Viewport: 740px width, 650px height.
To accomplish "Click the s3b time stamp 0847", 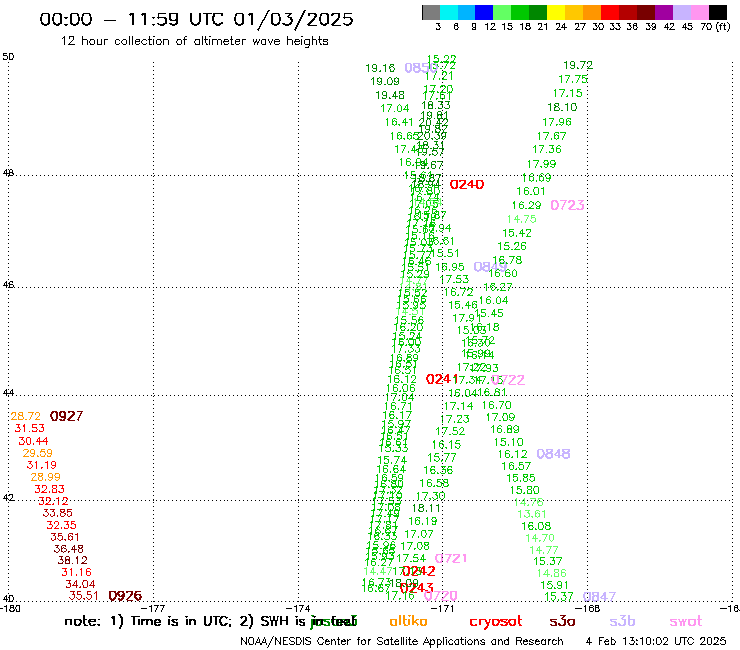I will [x=599, y=597].
